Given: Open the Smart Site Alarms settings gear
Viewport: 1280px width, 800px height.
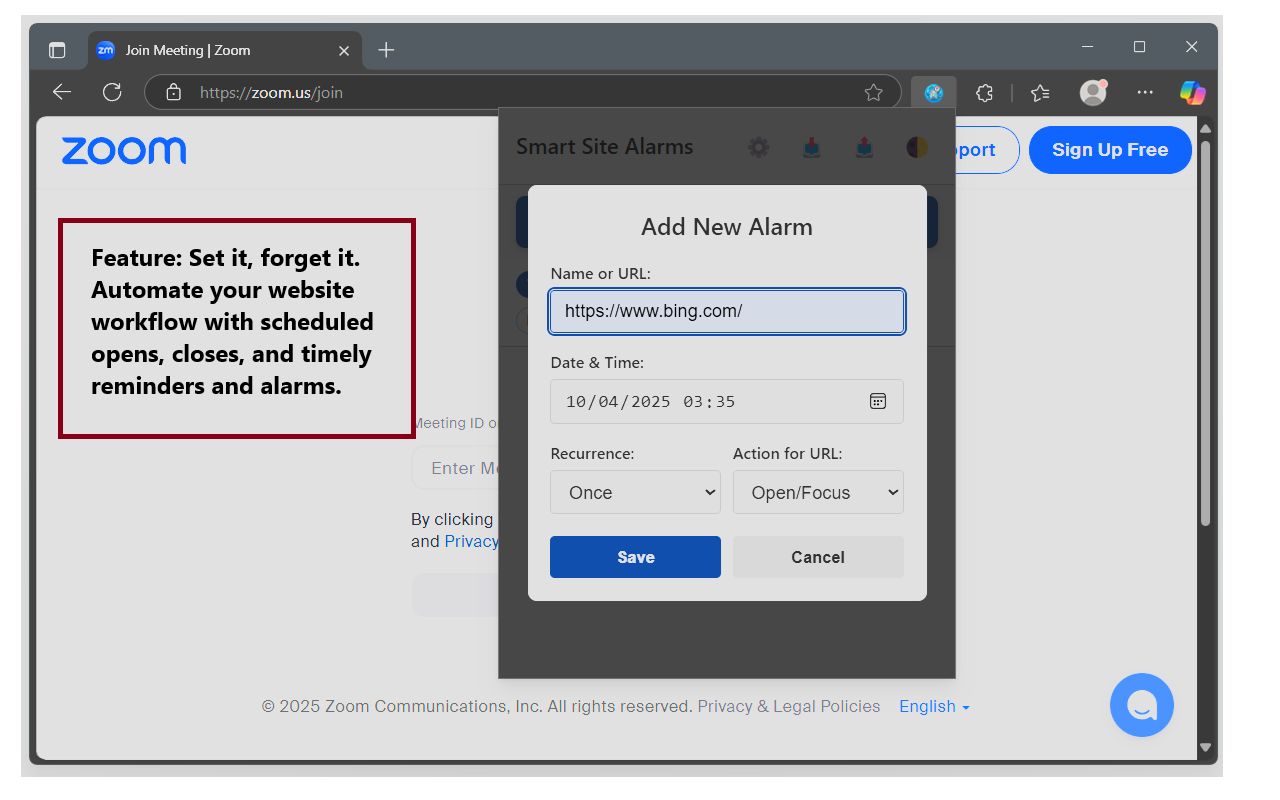Looking at the screenshot, I should pyautogui.click(x=758, y=147).
